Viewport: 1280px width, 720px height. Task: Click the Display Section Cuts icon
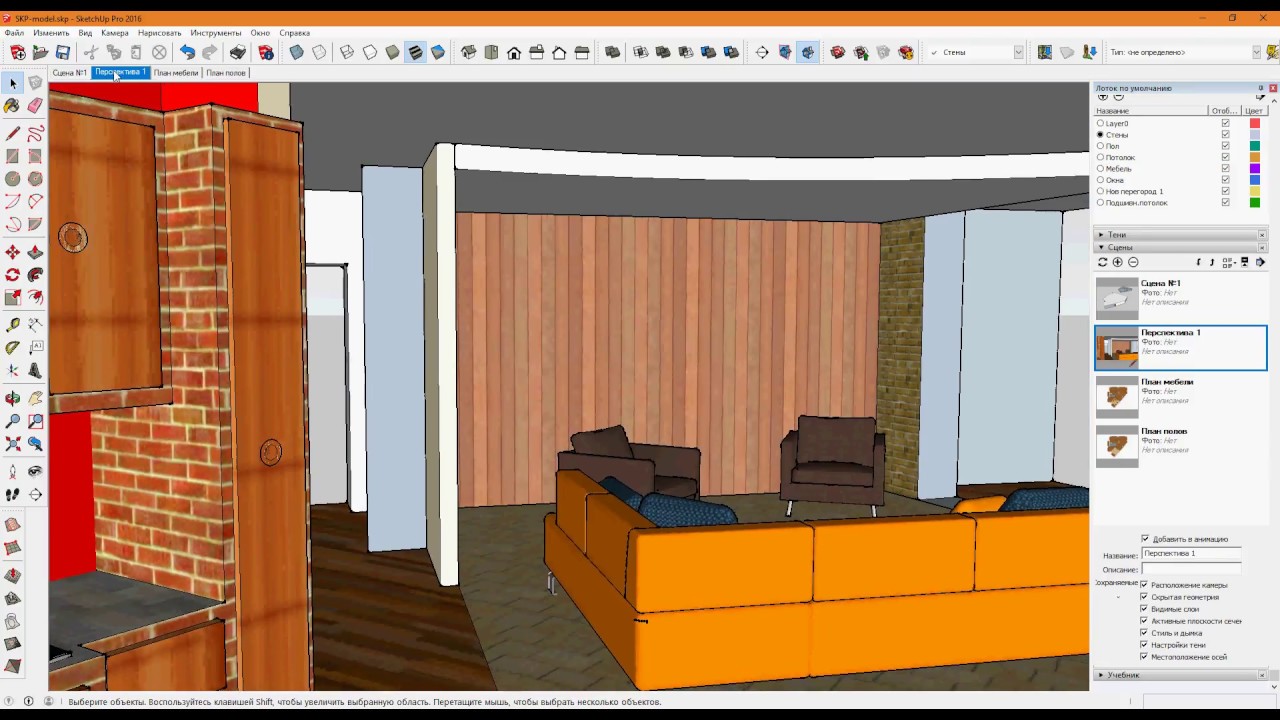pyautogui.click(x=807, y=53)
